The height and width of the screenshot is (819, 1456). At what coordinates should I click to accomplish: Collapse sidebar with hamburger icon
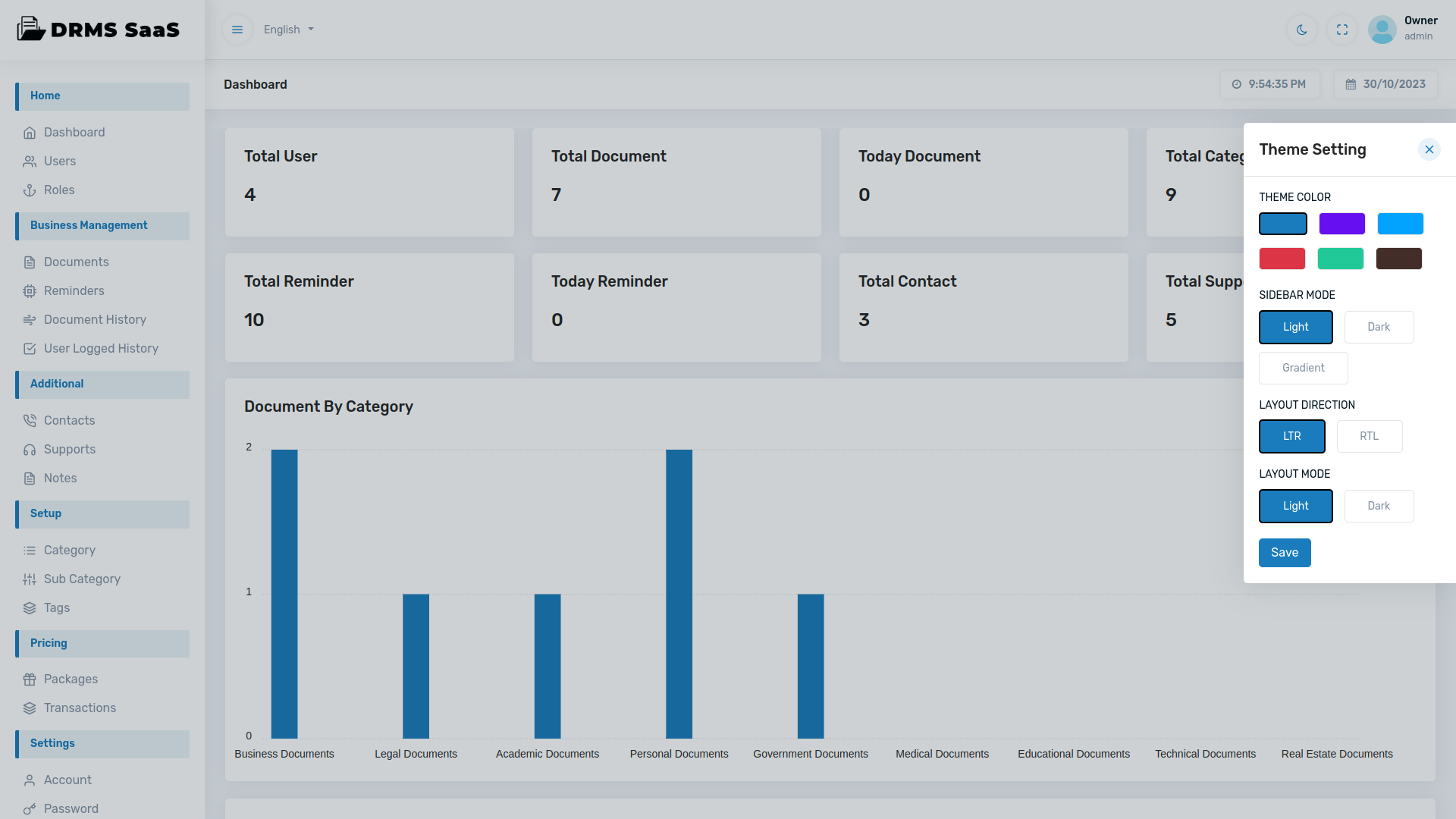pos(237,30)
